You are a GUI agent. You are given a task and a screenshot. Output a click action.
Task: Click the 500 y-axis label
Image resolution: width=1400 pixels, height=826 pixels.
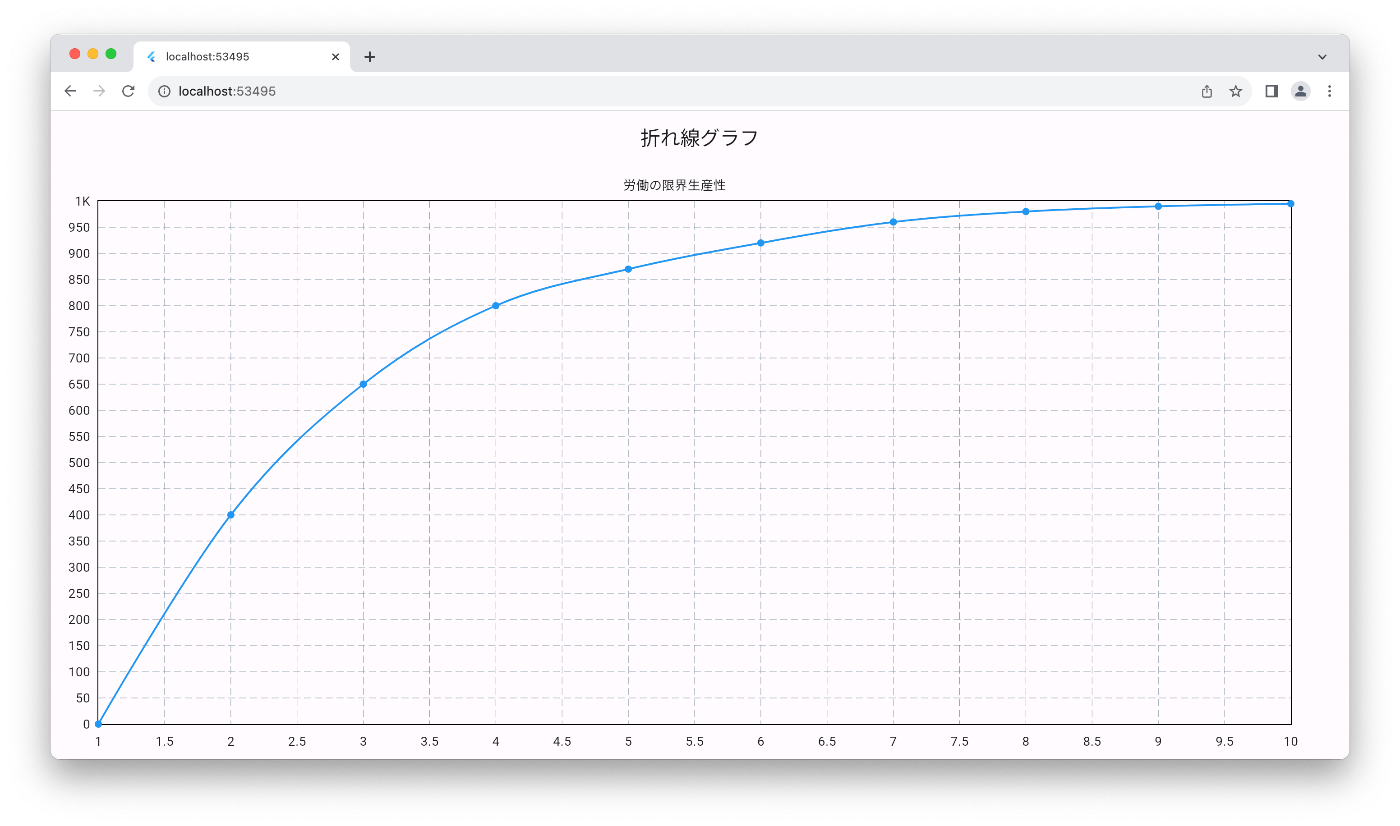[x=80, y=463]
